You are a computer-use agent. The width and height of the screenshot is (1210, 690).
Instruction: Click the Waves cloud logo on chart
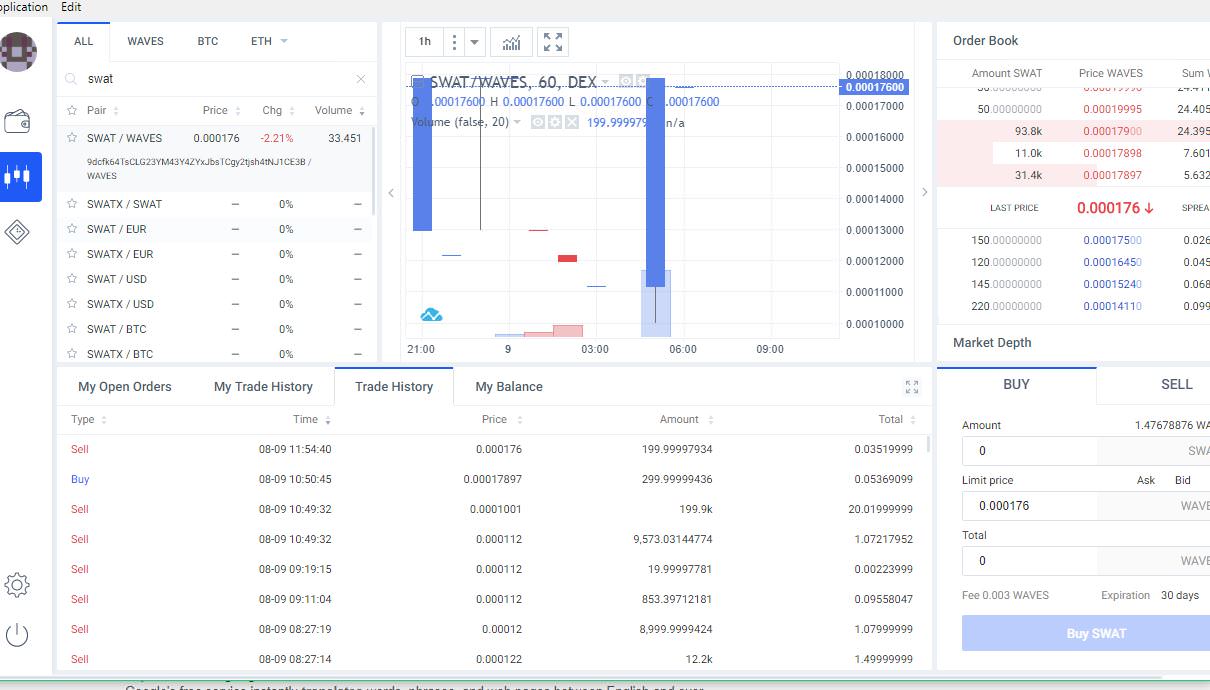click(x=431, y=315)
